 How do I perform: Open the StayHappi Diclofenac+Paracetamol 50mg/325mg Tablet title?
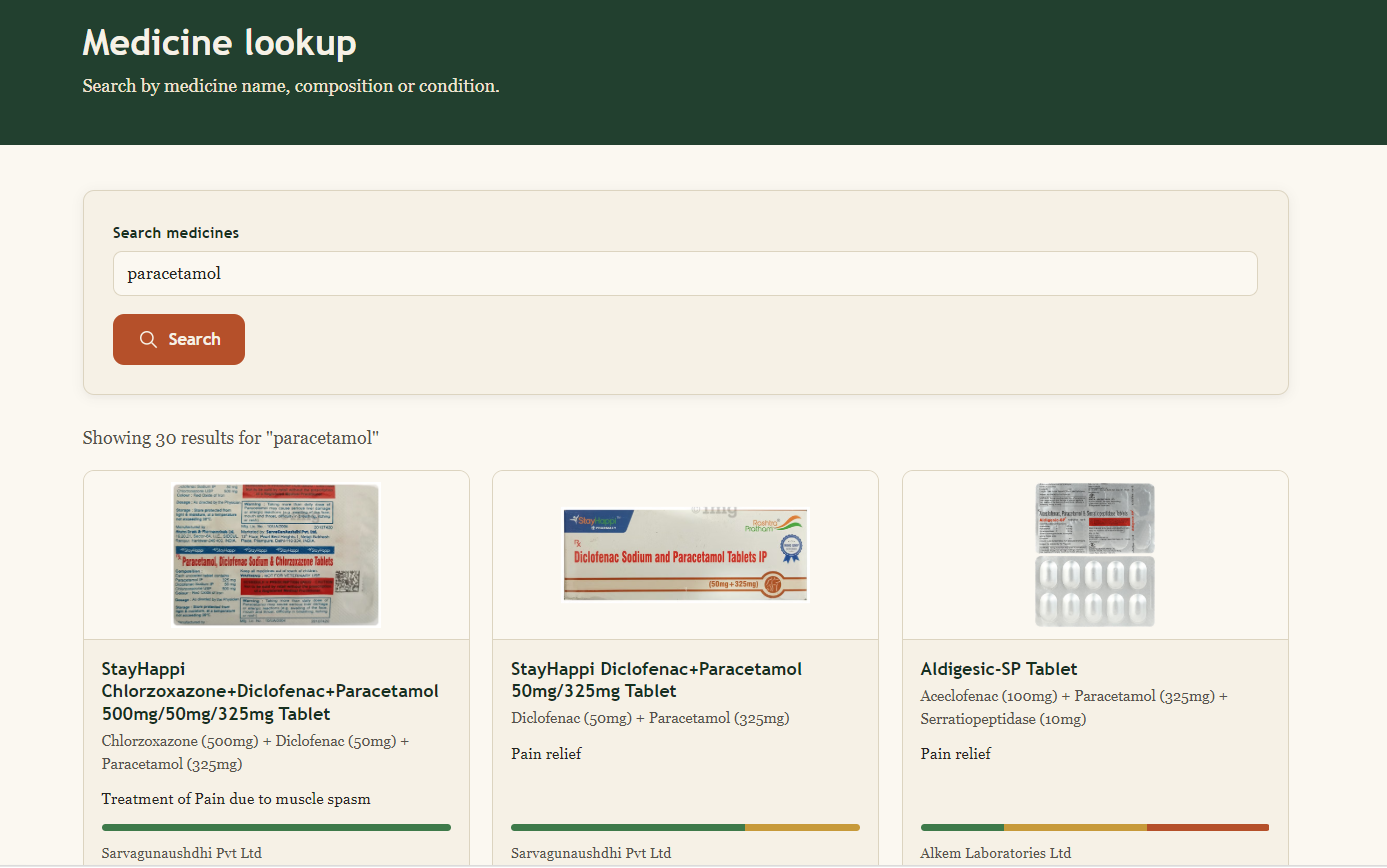tap(657, 680)
